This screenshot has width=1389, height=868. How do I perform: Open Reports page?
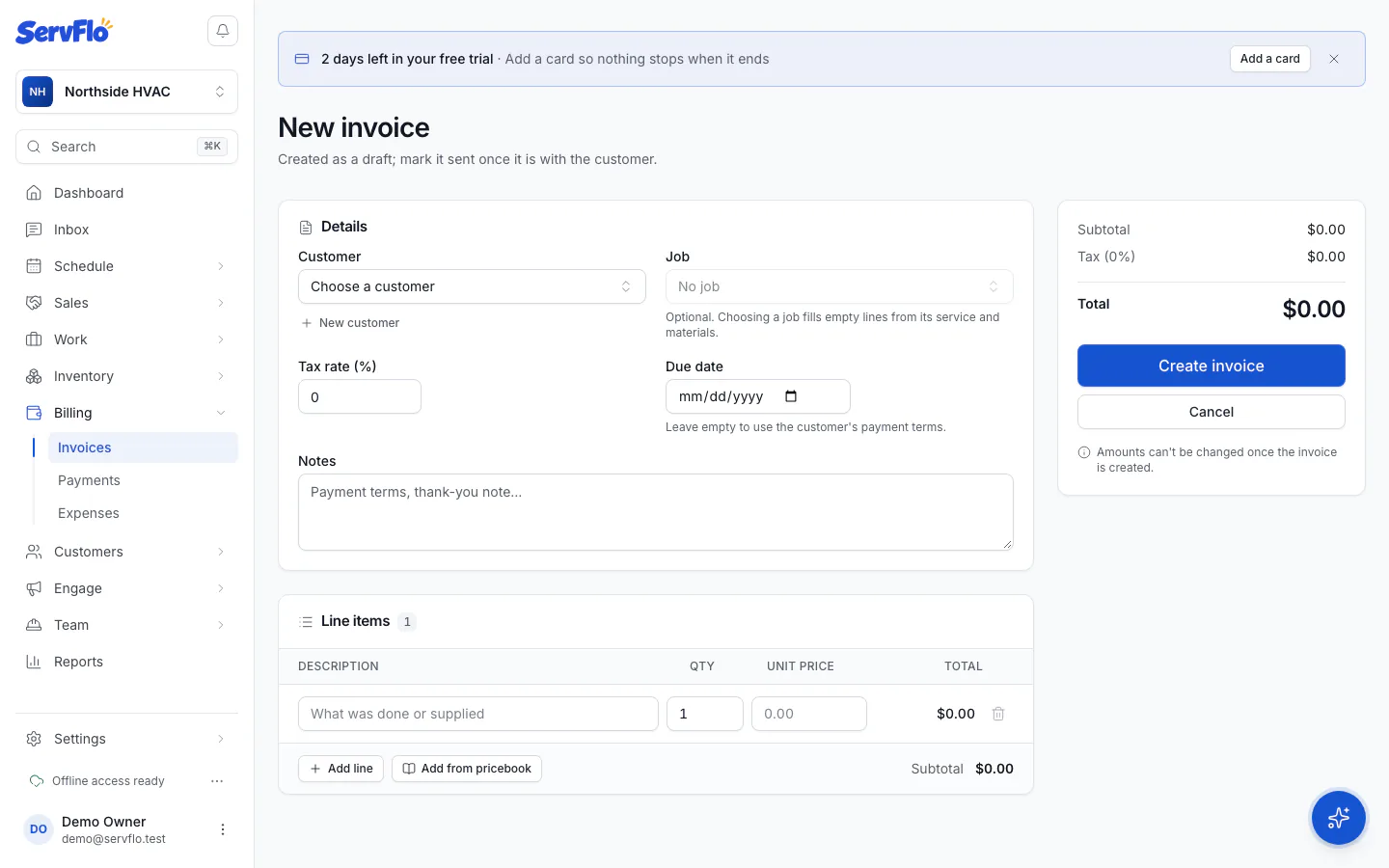[x=127, y=662]
